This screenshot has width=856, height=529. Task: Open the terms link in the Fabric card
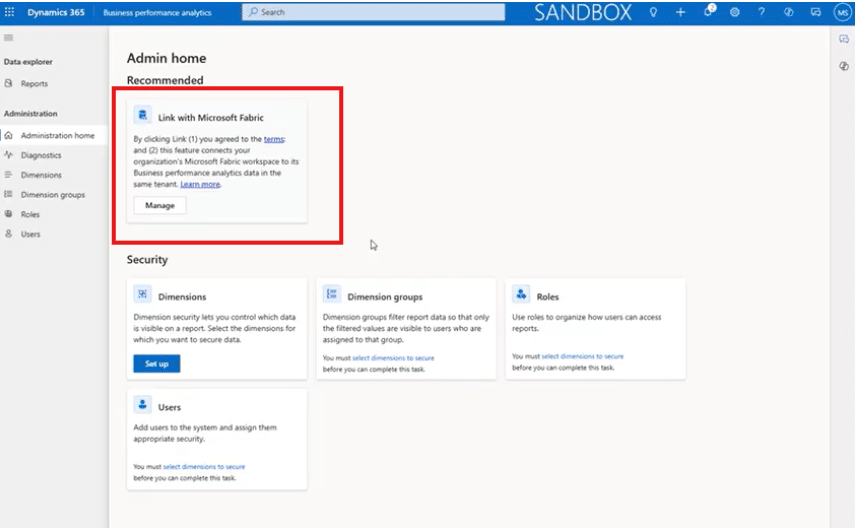[x=274, y=140]
